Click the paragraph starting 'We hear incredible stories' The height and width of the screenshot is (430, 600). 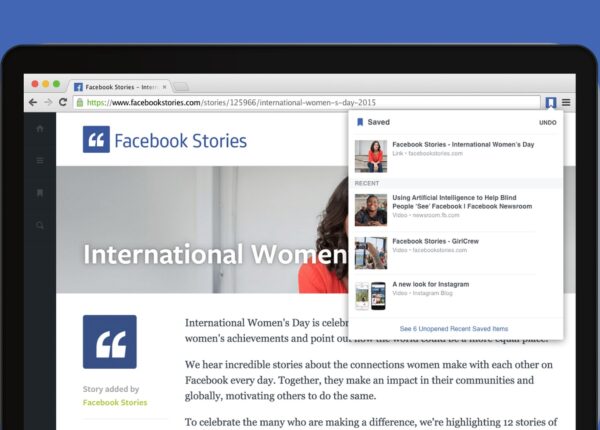click(x=369, y=380)
